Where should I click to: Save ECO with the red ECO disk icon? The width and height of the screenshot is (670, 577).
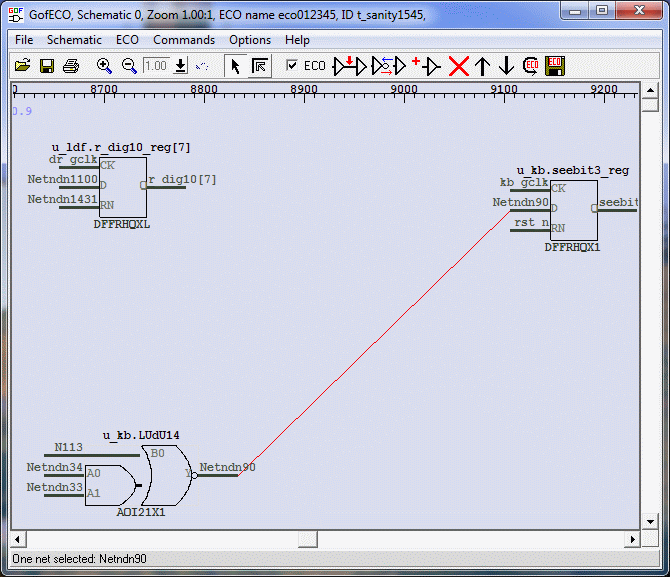(555, 66)
